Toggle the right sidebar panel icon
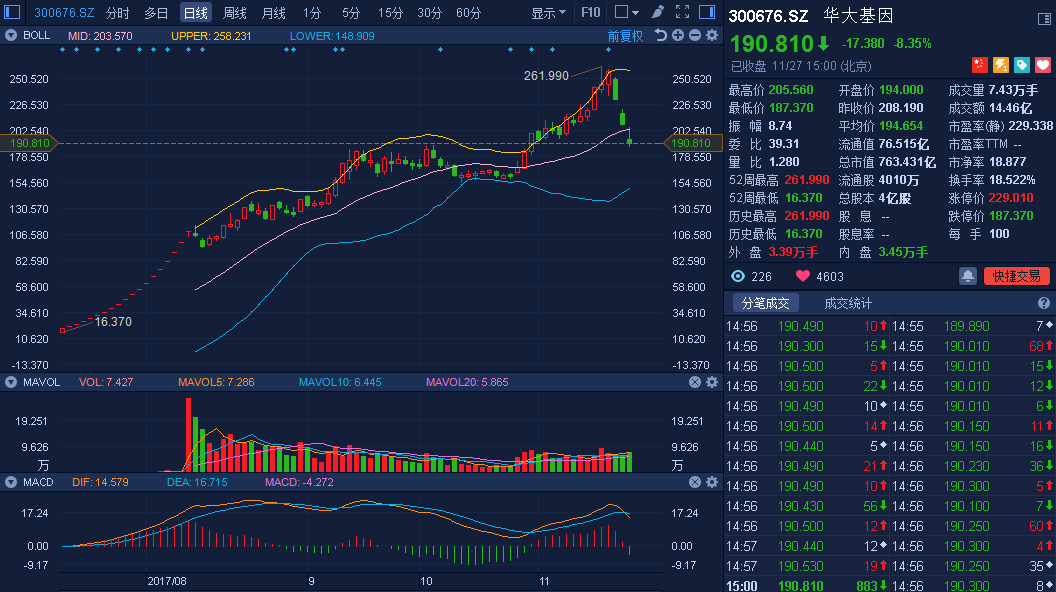Viewport: 1056px width, 592px height. coord(707,12)
